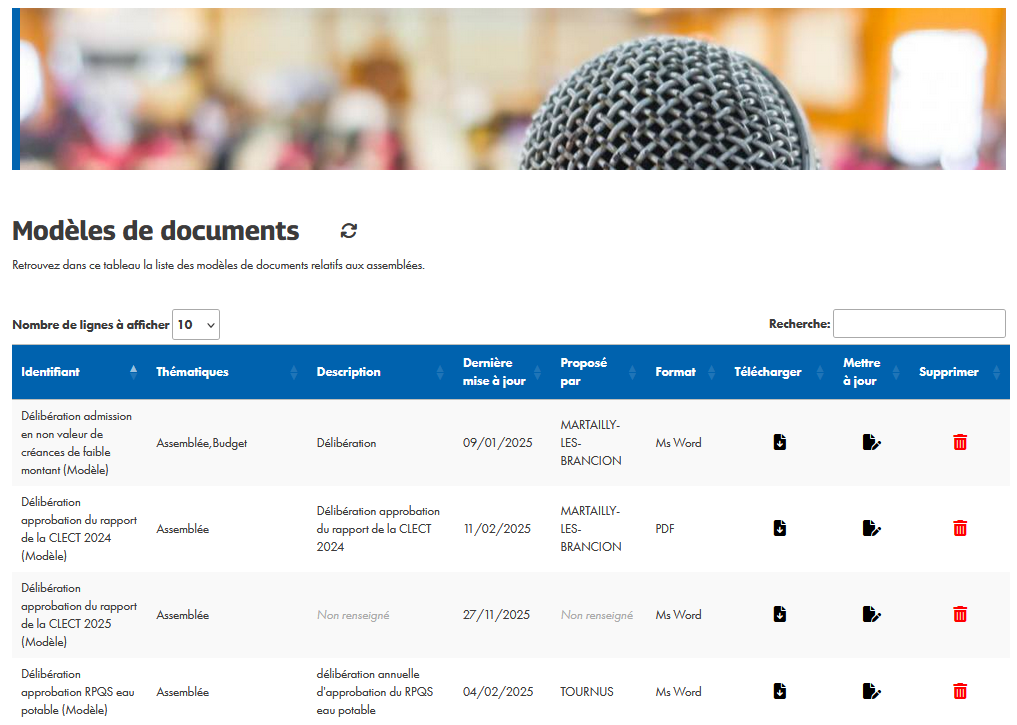Delete the 'admission en non valeur' model
Screen dimensions: 1017x725
[x=960, y=442]
